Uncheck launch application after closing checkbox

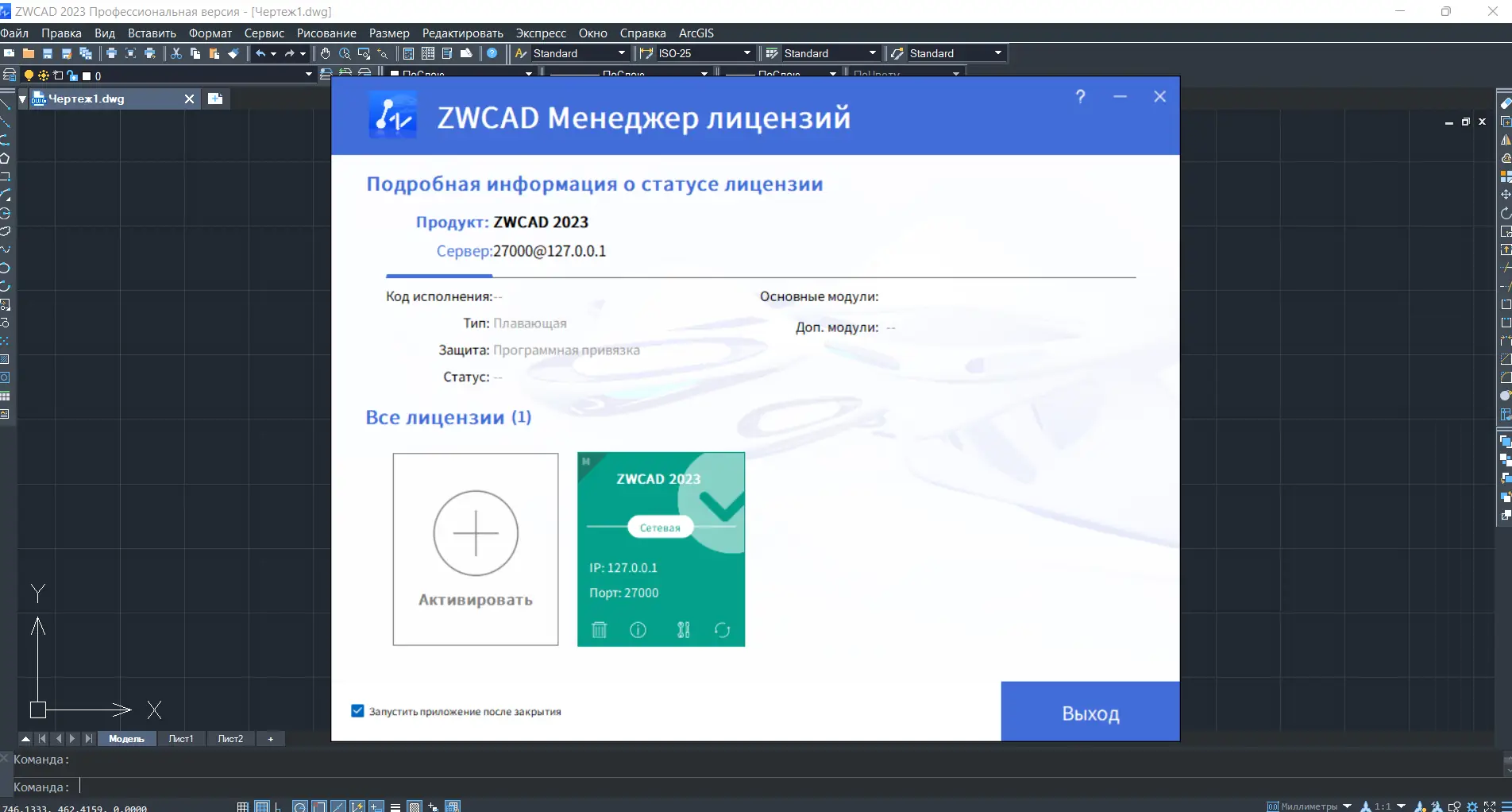click(357, 711)
